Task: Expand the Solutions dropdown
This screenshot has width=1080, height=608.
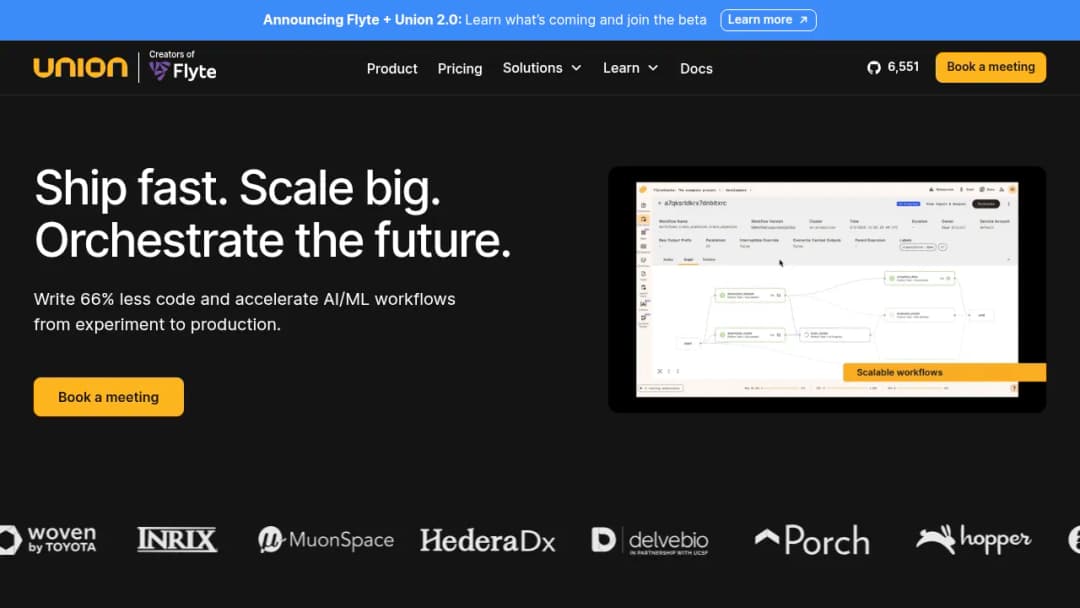Action: [x=542, y=68]
